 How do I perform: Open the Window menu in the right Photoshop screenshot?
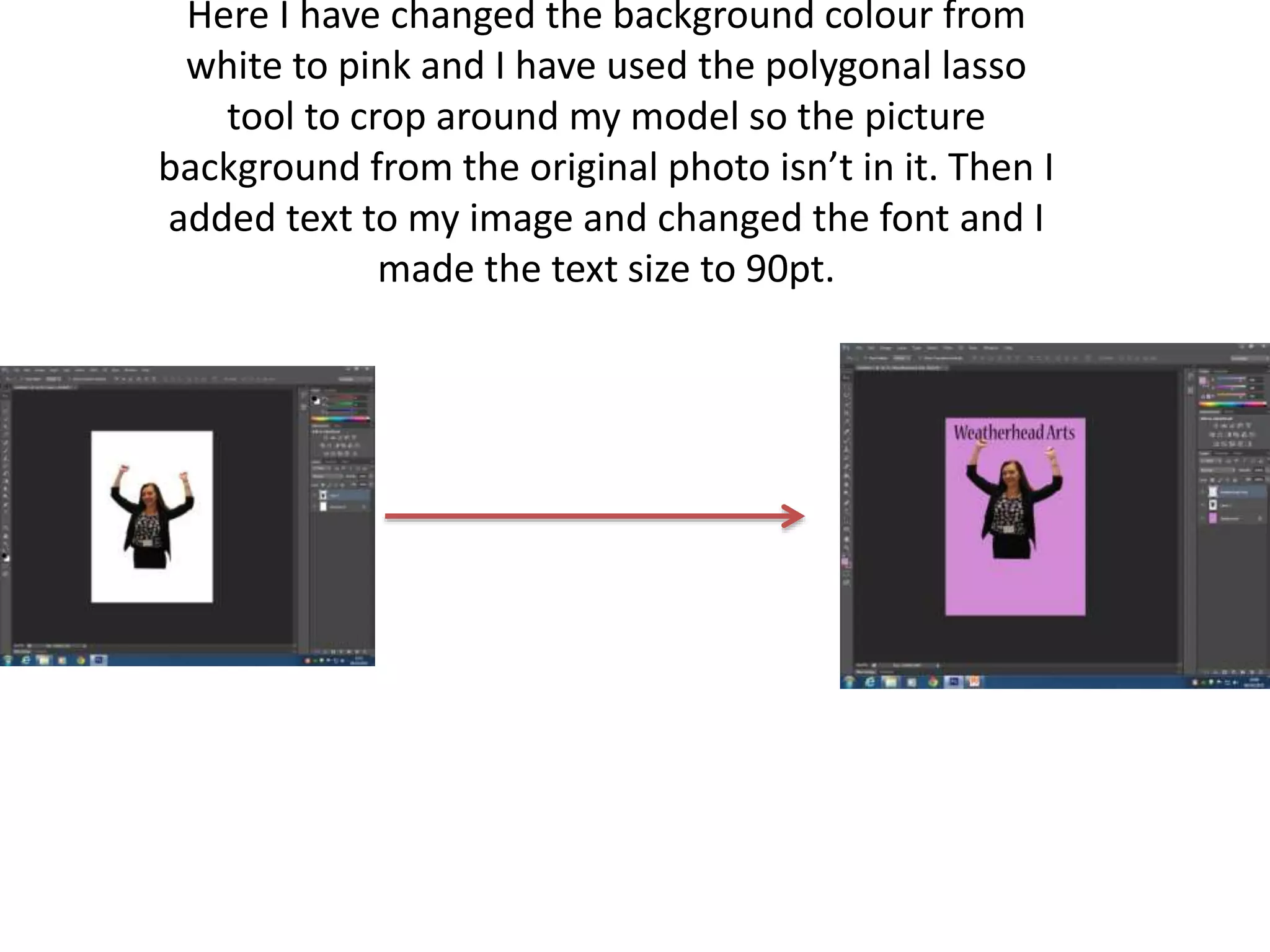991,348
